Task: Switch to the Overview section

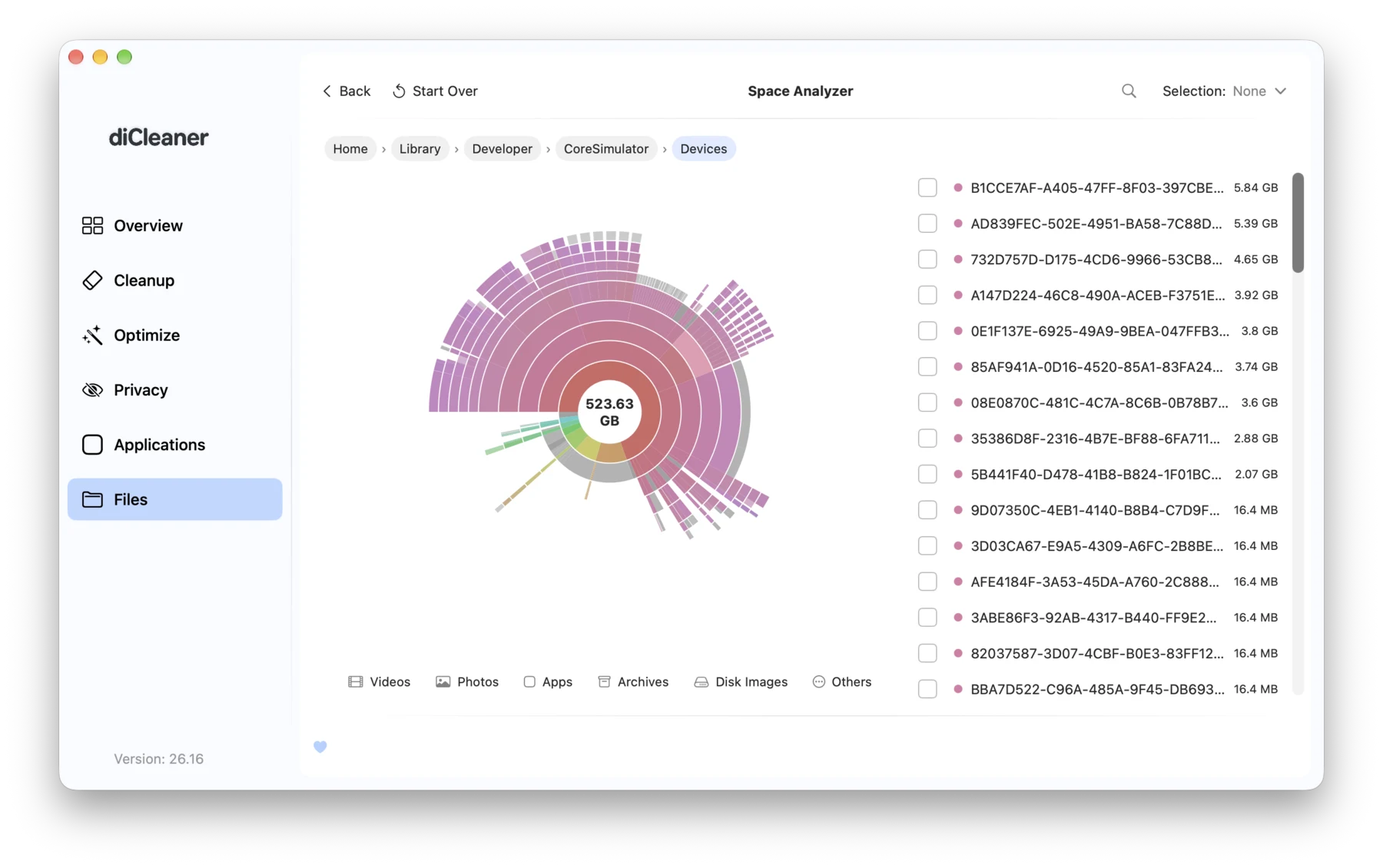Action: [175, 225]
